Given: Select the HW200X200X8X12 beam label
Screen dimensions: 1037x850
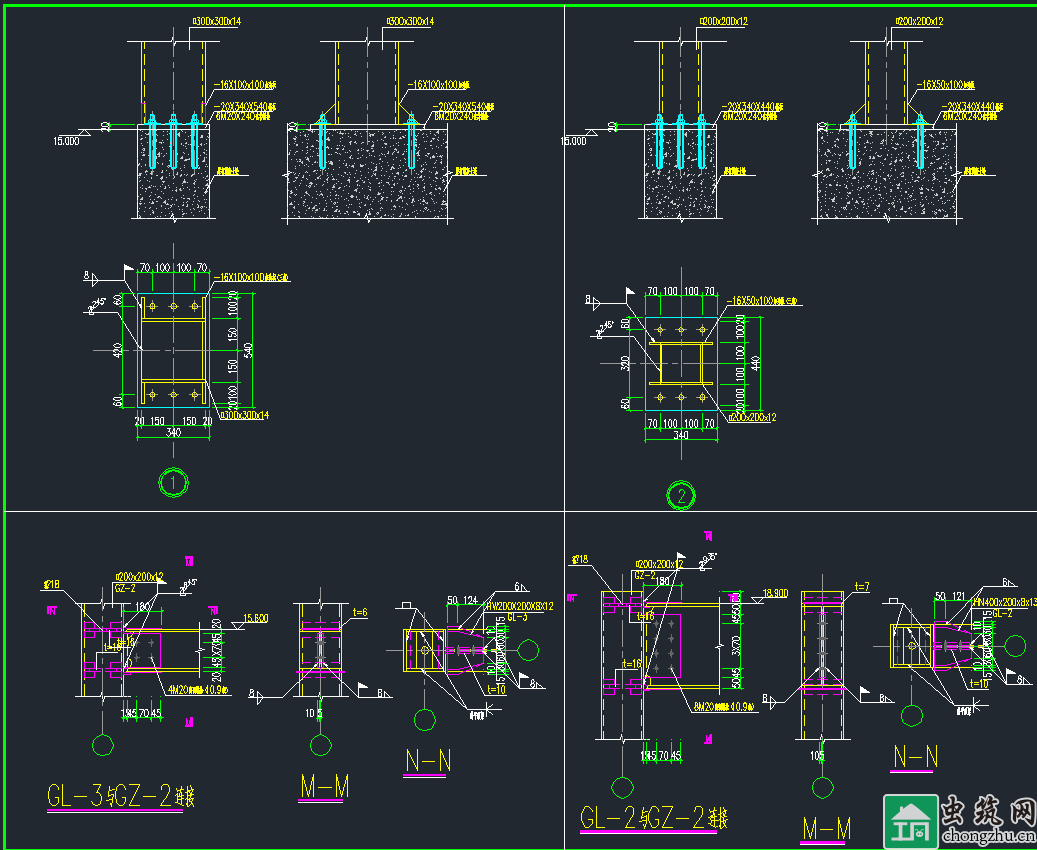Looking at the screenshot, I should [519, 606].
